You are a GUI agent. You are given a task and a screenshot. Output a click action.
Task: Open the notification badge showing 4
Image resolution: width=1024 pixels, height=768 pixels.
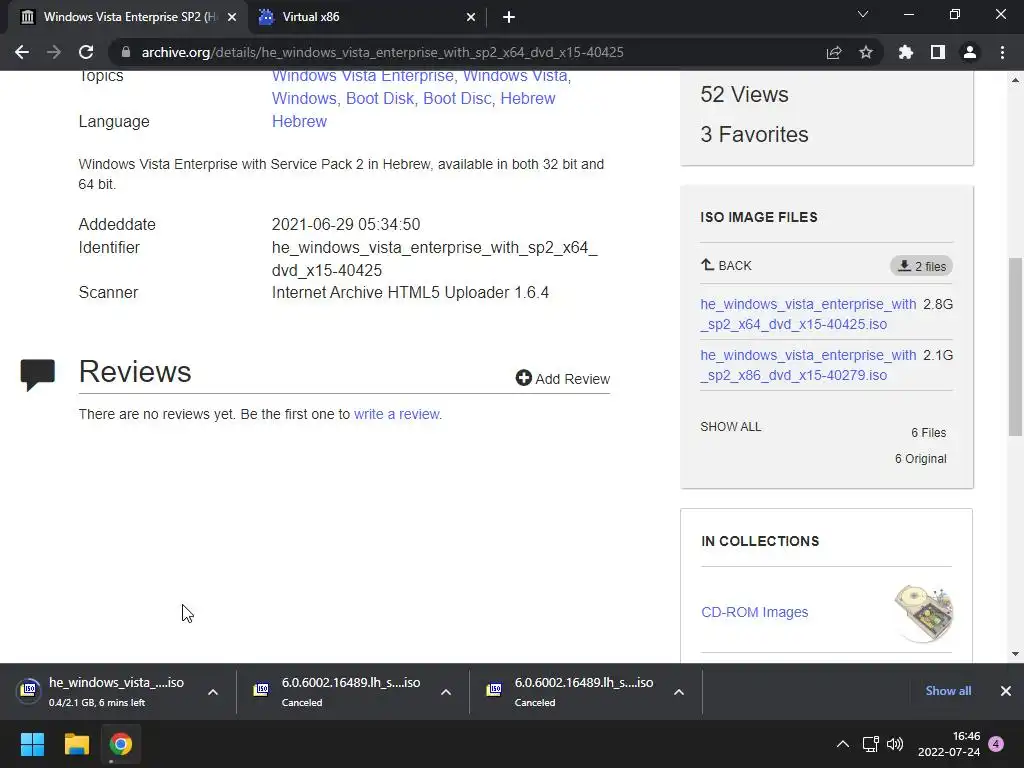click(x=996, y=744)
